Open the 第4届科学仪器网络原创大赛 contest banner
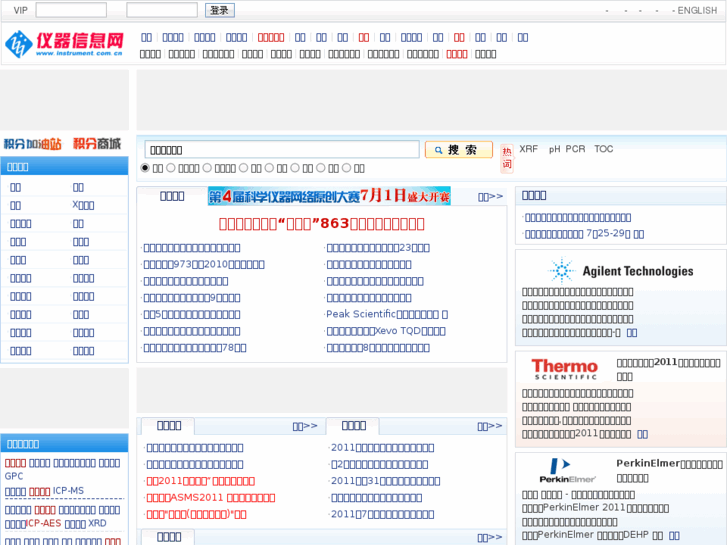This screenshot has width=727, height=545. 329,196
